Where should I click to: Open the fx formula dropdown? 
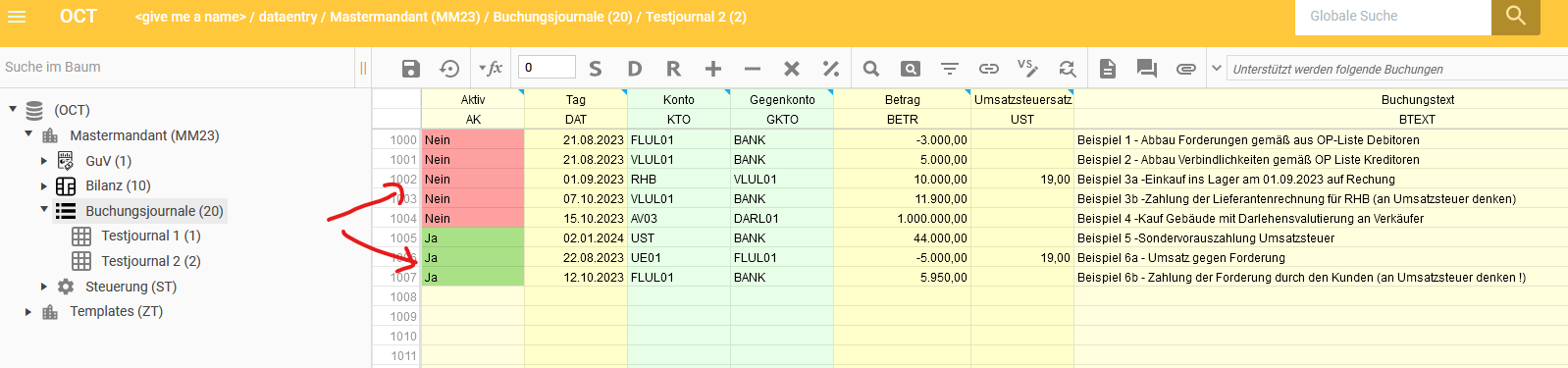coord(490,69)
